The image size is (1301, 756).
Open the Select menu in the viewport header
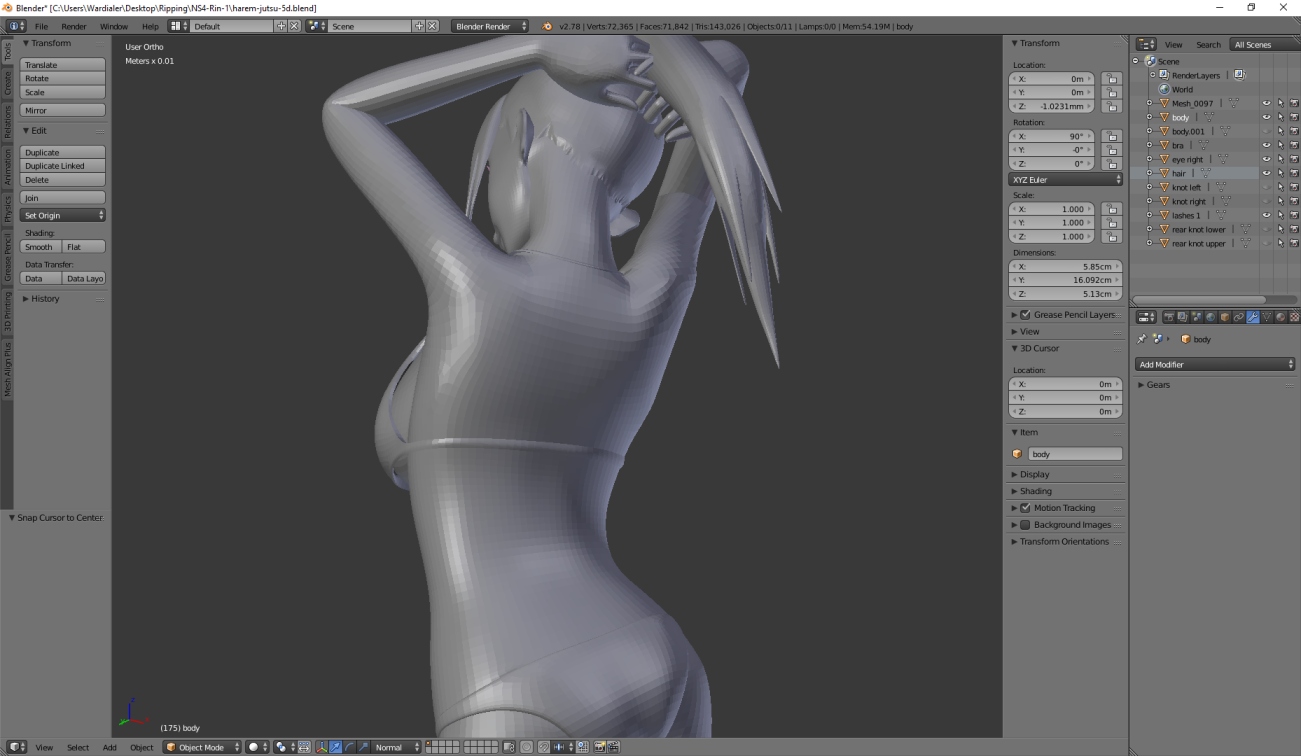(x=78, y=747)
